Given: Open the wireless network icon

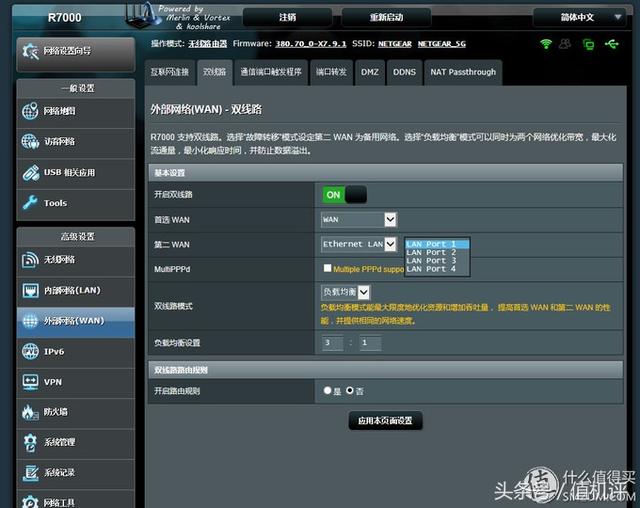Looking at the screenshot, I should [x=30, y=260].
